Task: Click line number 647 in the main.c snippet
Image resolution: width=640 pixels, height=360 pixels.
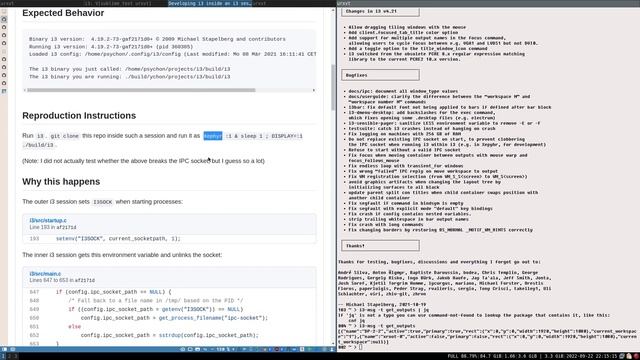Action: pos(34,292)
